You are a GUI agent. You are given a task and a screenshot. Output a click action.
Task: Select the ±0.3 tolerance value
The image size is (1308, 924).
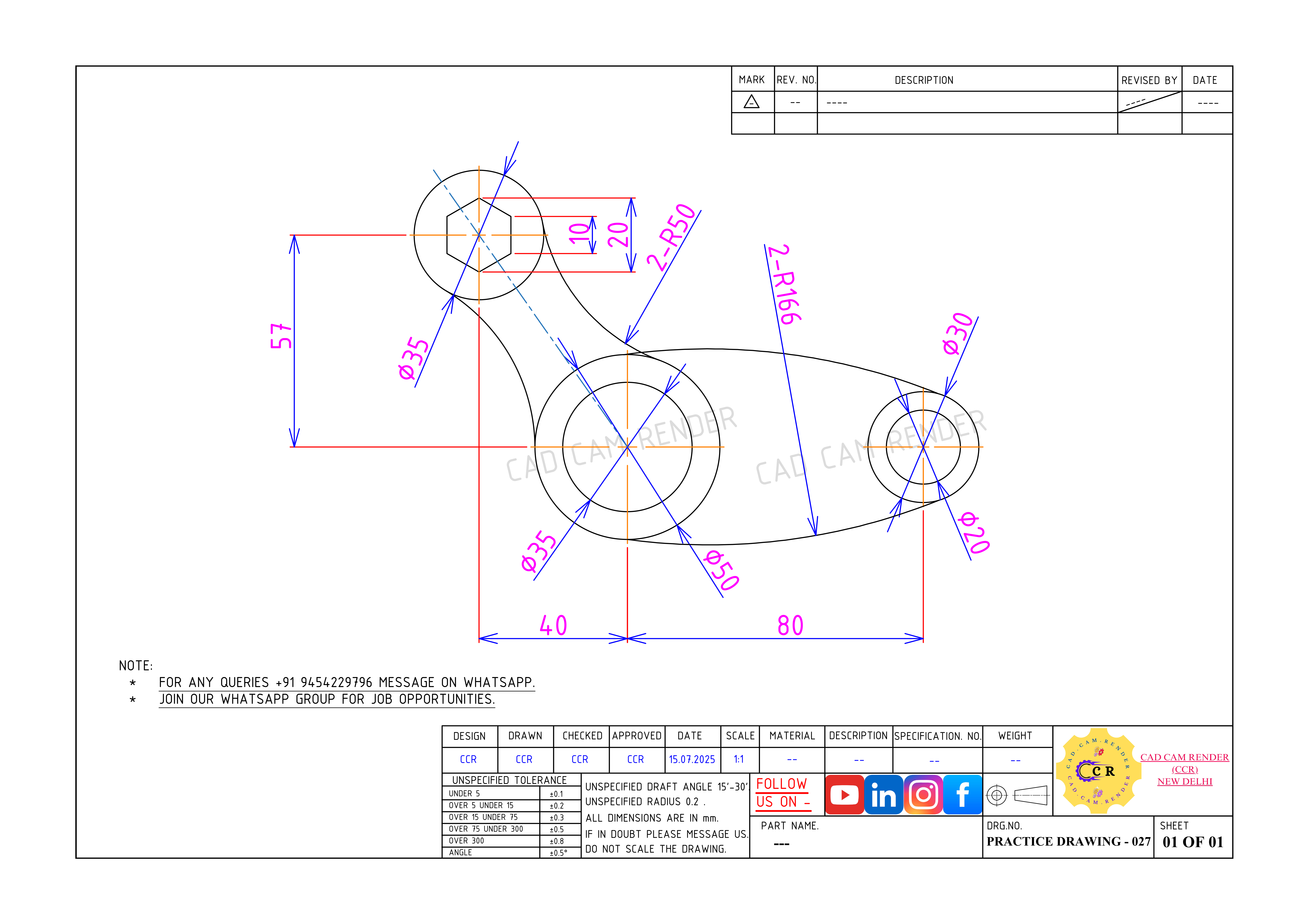click(x=556, y=818)
